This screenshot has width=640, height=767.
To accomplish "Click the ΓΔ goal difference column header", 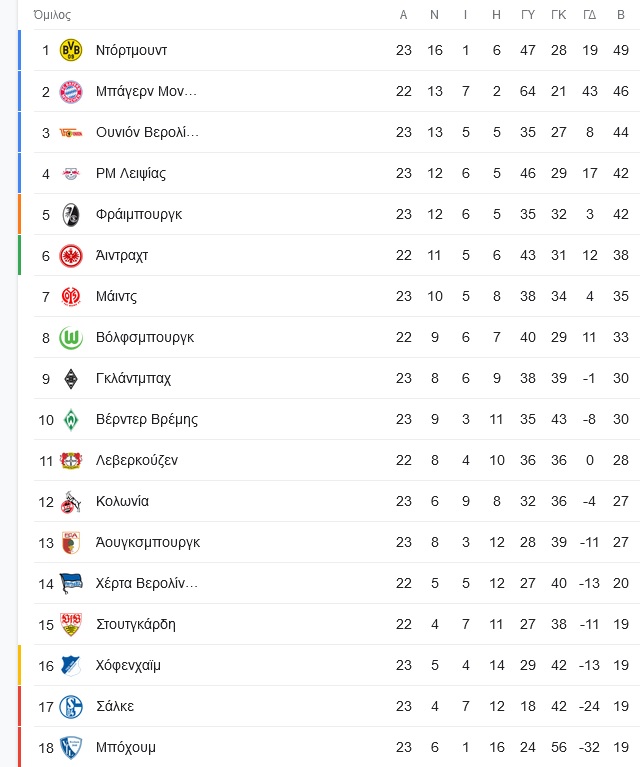I will [590, 15].
